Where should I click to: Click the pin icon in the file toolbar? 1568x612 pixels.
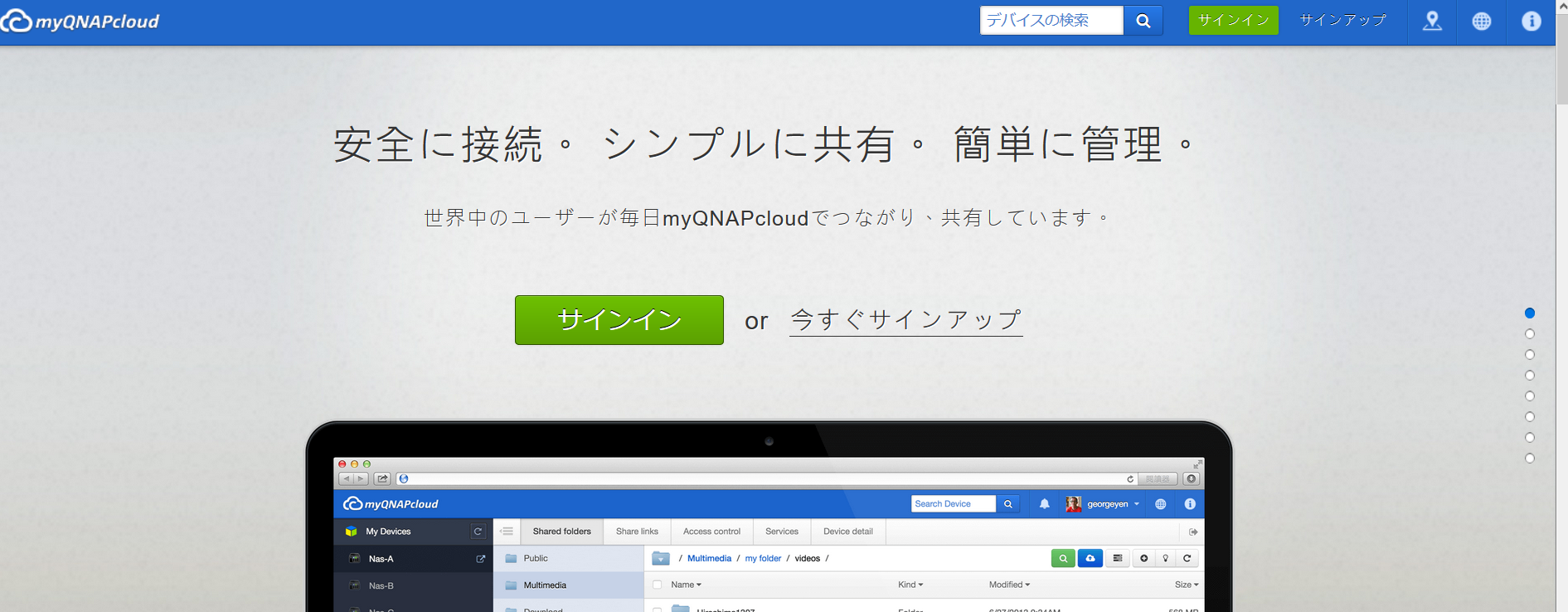(1166, 558)
